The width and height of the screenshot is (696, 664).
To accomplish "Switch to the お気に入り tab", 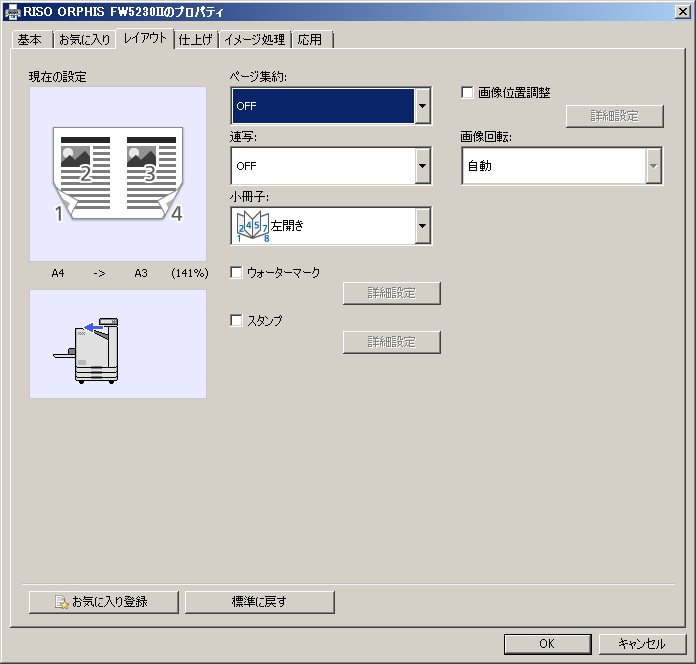I will (84, 40).
